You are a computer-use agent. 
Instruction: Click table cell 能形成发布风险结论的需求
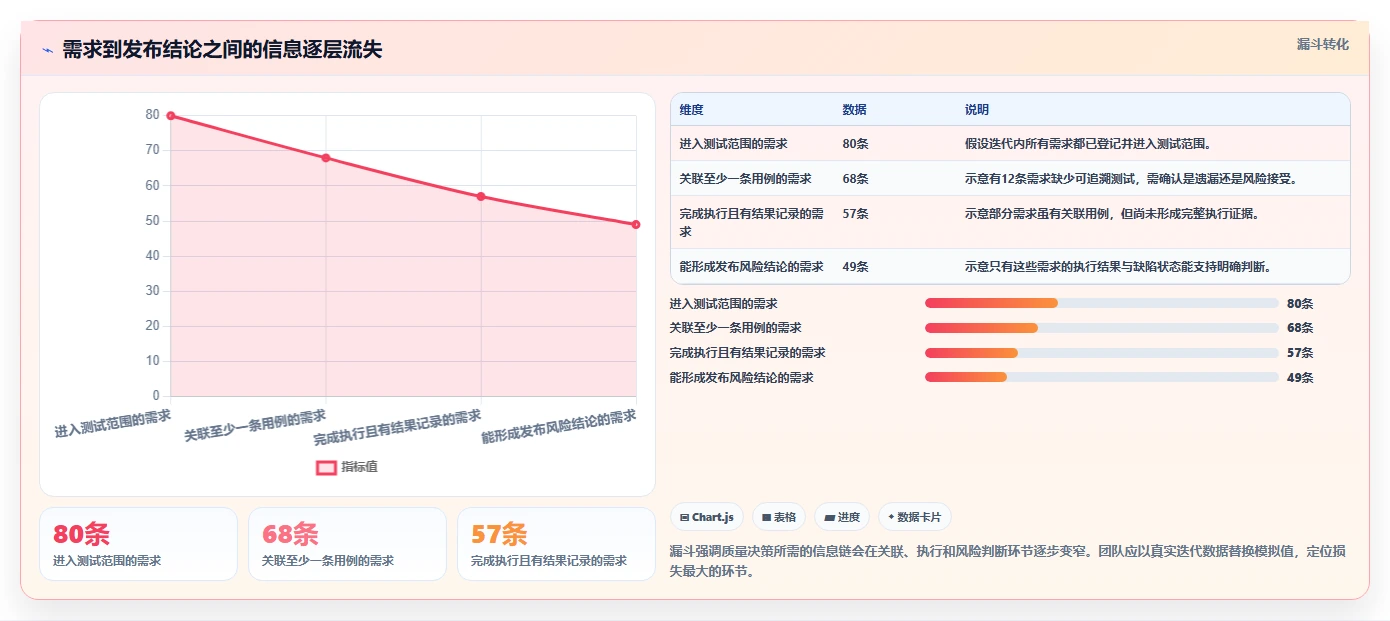(x=752, y=267)
